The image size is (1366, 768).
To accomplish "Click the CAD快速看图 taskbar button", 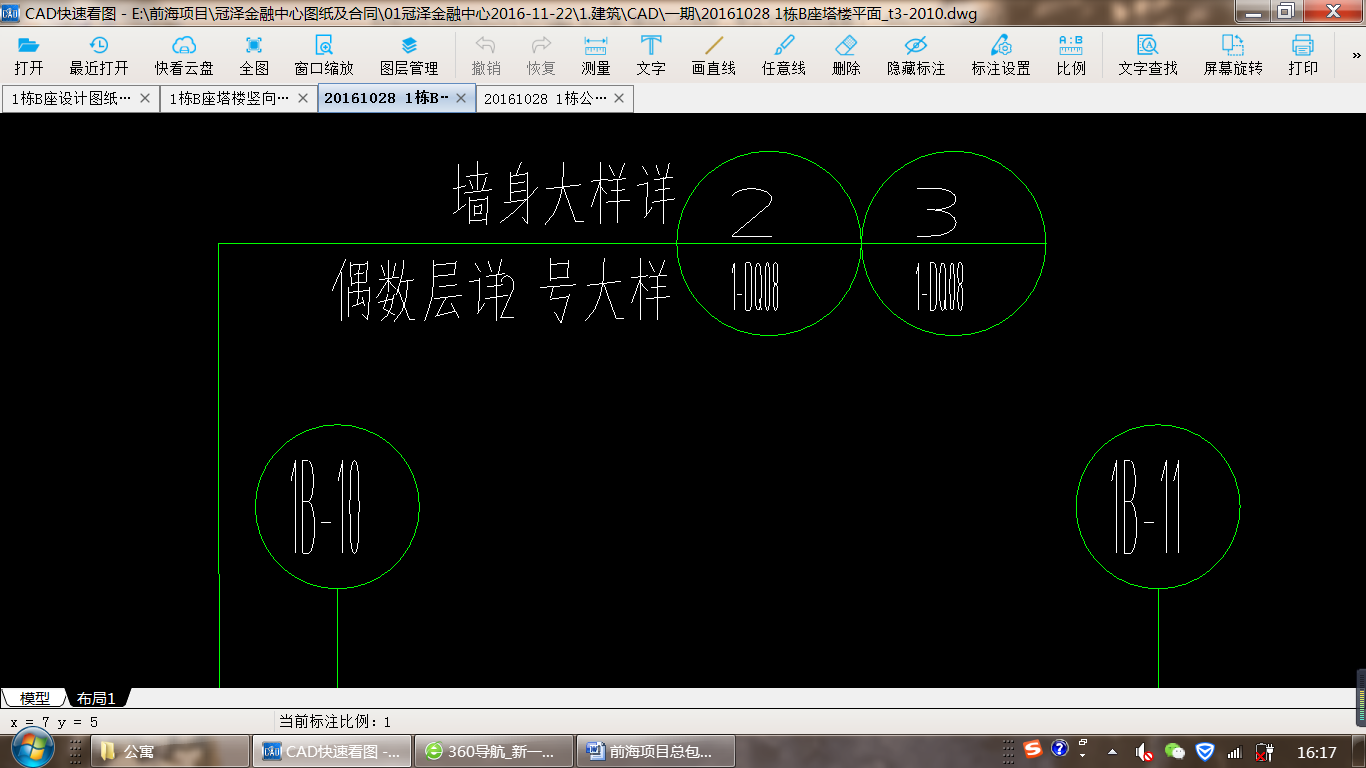I will [x=331, y=751].
